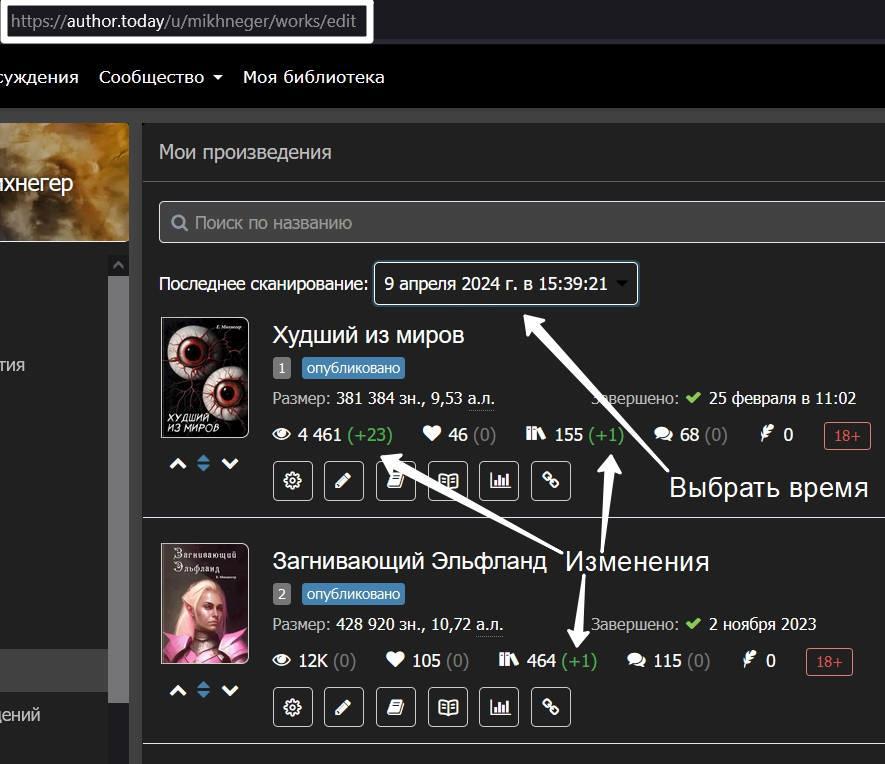Image resolution: width=885 pixels, height=764 pixels.
Task: Click the search magnifier icon
Action: [179, 223]
